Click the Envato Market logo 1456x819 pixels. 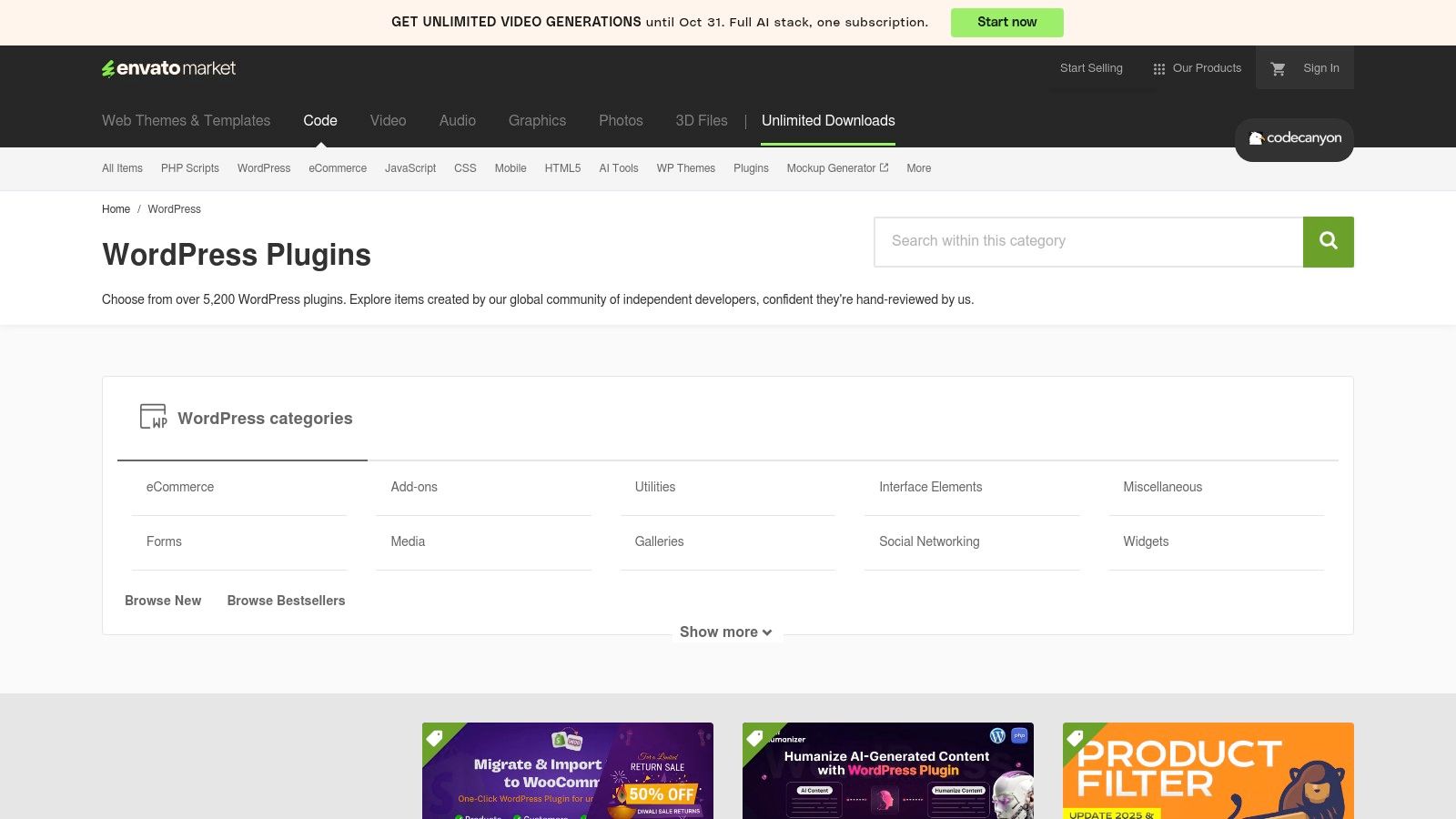(168, 67)
